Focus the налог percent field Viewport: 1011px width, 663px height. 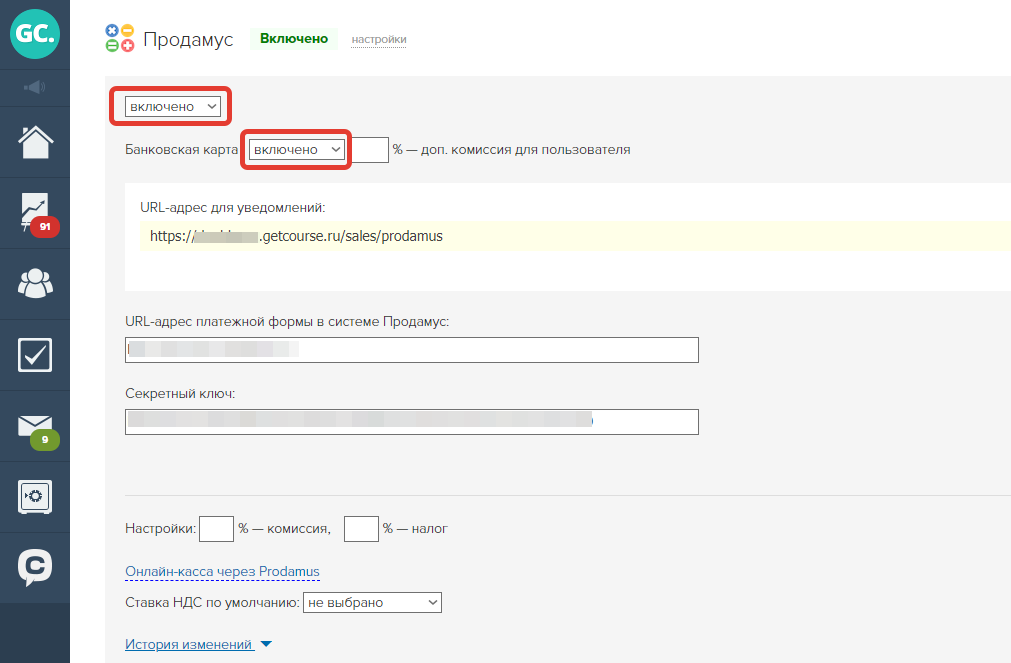tap(361, 529)
